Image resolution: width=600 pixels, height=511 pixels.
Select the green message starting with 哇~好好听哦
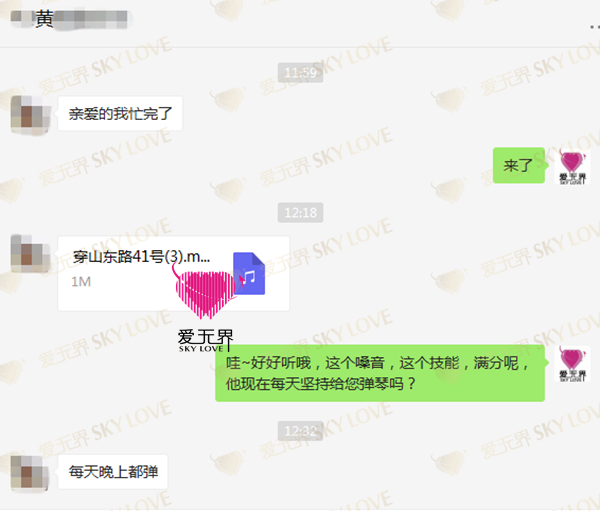coord(380,373)
